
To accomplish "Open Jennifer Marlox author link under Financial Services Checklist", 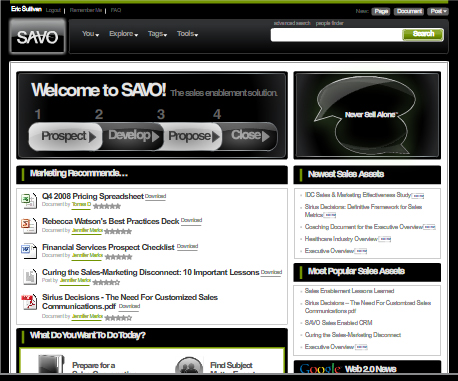I will [87, 255].
